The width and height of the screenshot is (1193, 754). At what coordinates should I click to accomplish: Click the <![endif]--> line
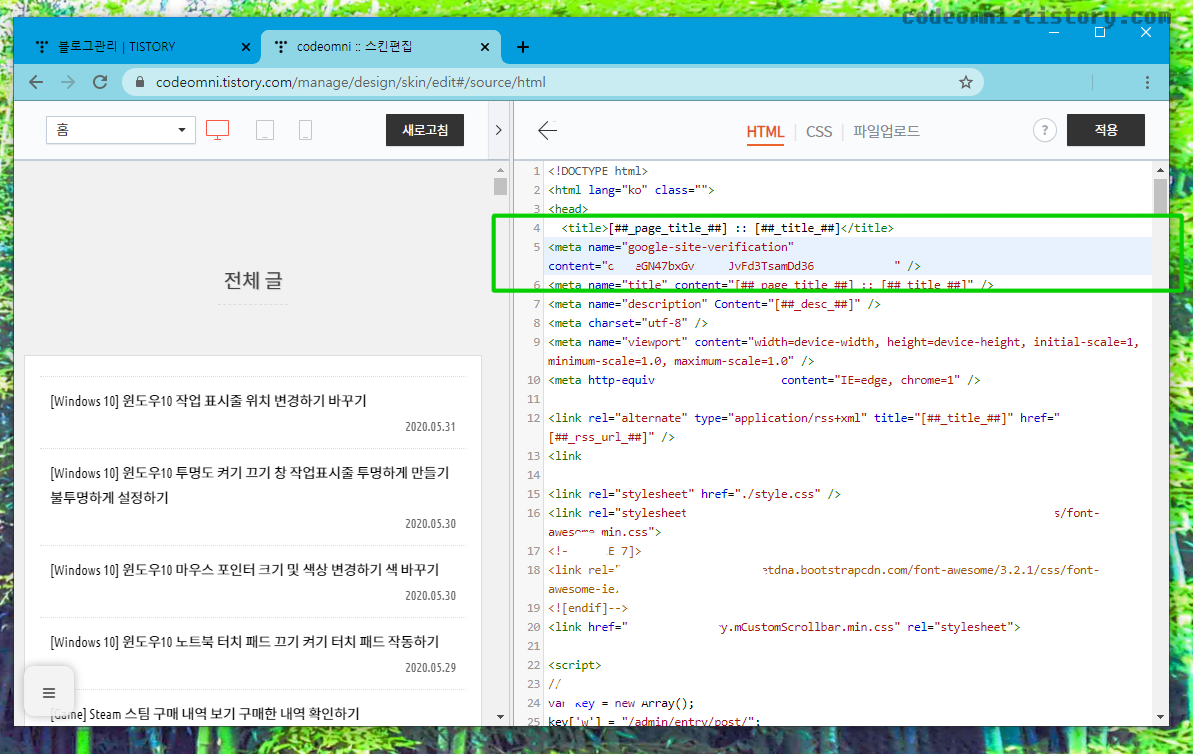[x=587, y=608]
